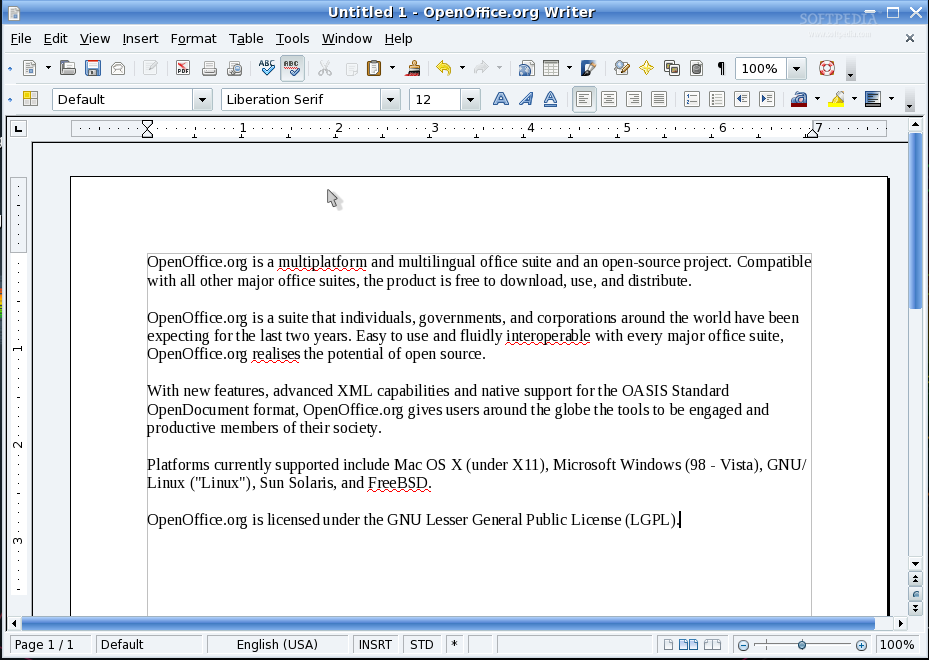Activate the Format Paintbrush tool
Image resolution: width=929 pixels, height=660 pixels.
click(412, 68)
